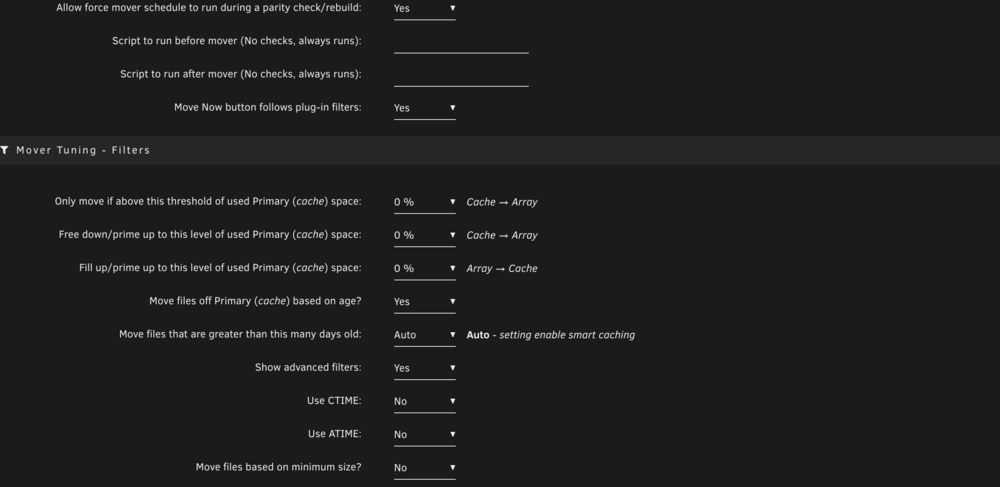Click the label Move files based on minimum size

tap(279, 467)
